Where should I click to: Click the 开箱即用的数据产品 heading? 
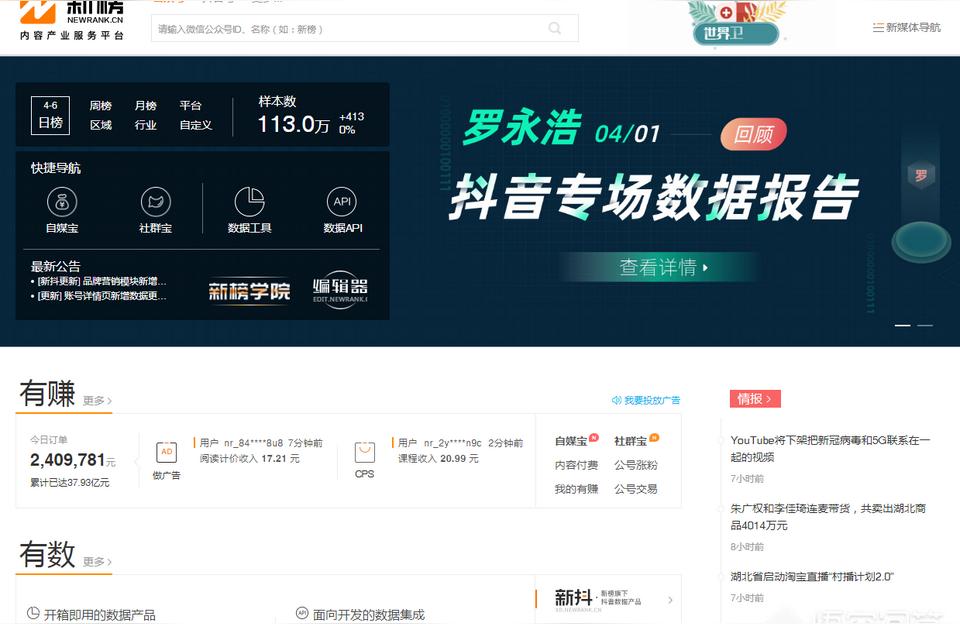pos(99,614)
